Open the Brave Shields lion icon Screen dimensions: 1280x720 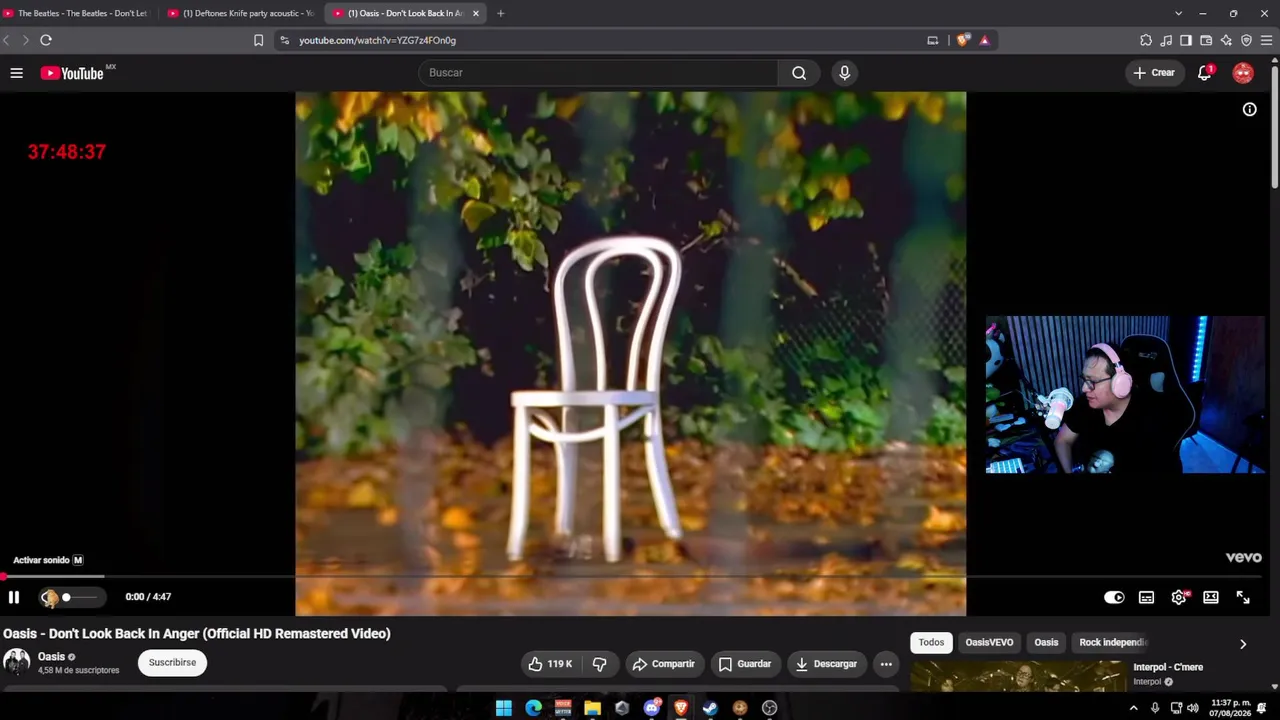(963, 40)
